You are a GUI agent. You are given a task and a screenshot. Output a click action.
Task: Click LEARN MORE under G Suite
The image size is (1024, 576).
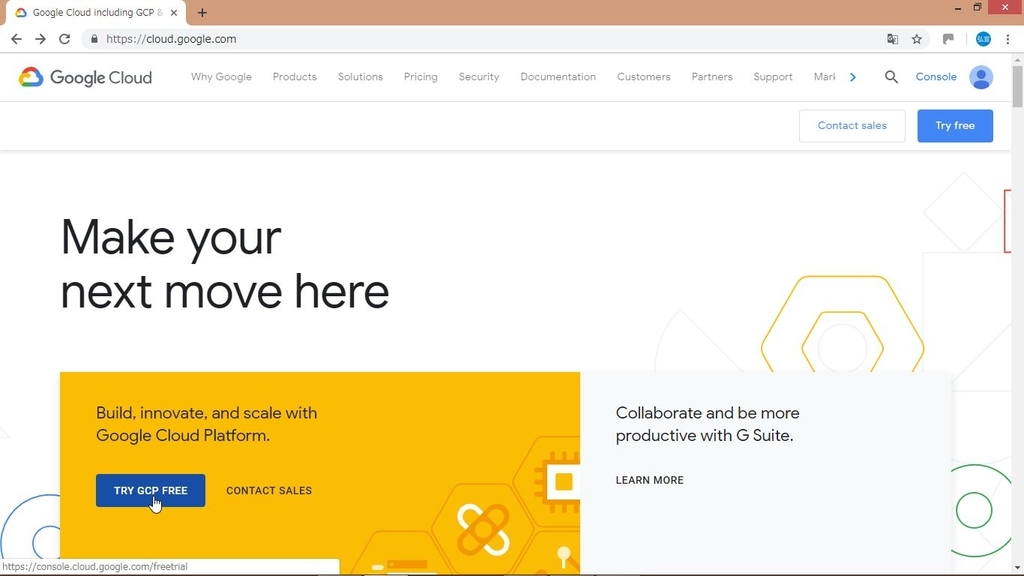click(x=650, y=480)
